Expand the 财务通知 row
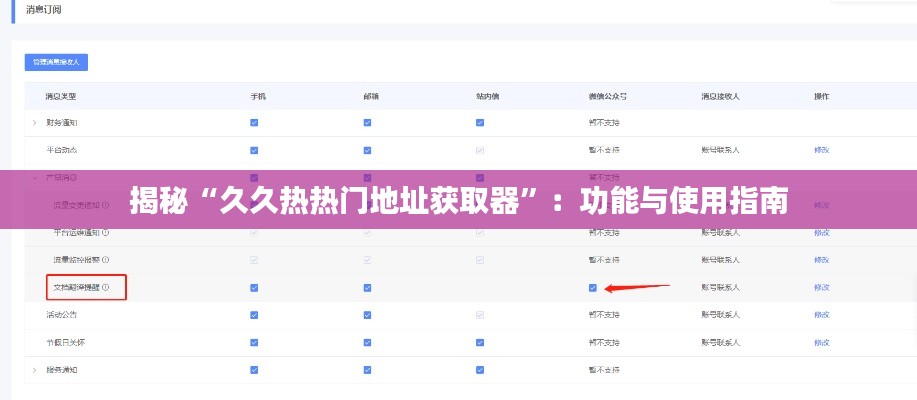917x400 pixels. (x=35, y=123)
